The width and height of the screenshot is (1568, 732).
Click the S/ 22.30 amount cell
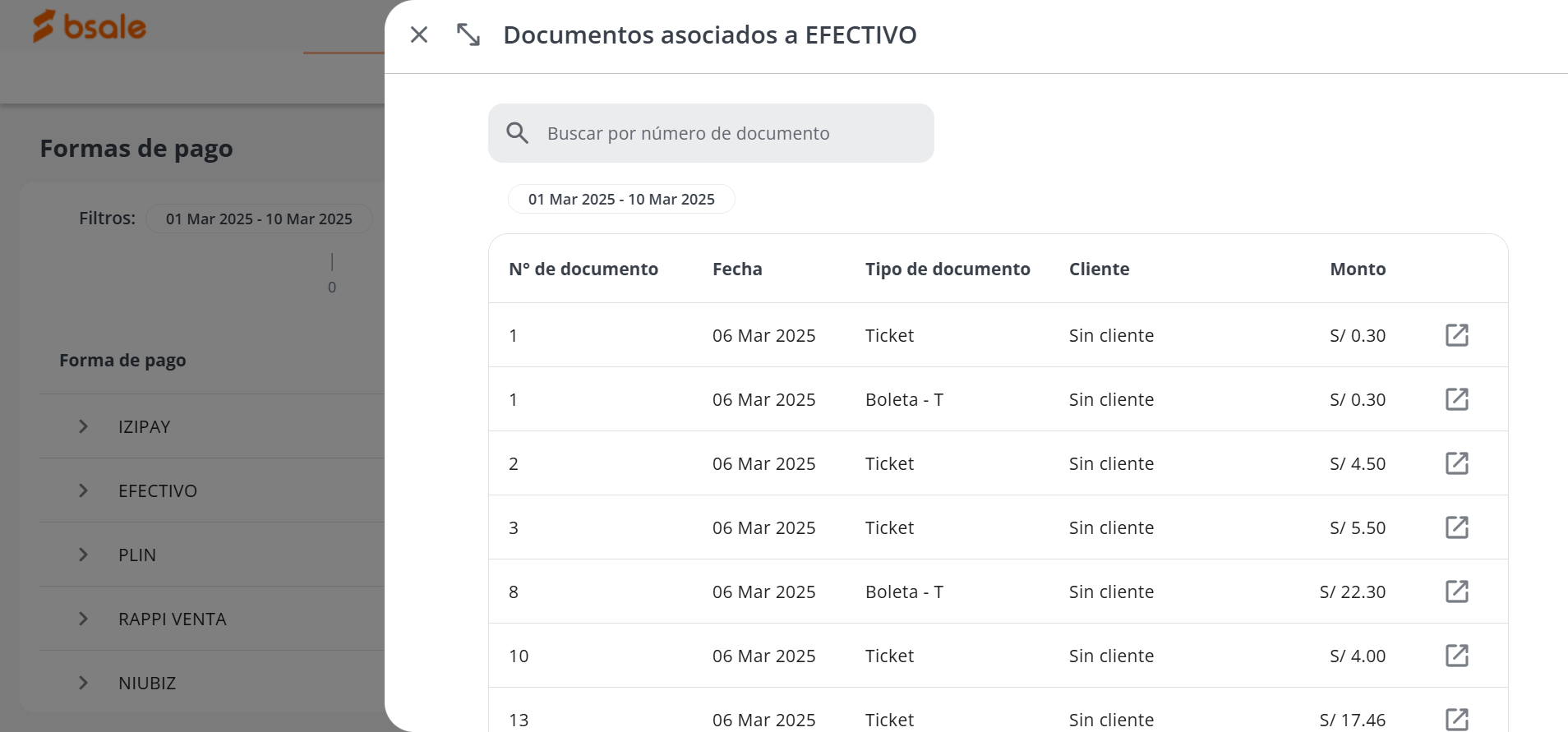tap(1353, 592)
